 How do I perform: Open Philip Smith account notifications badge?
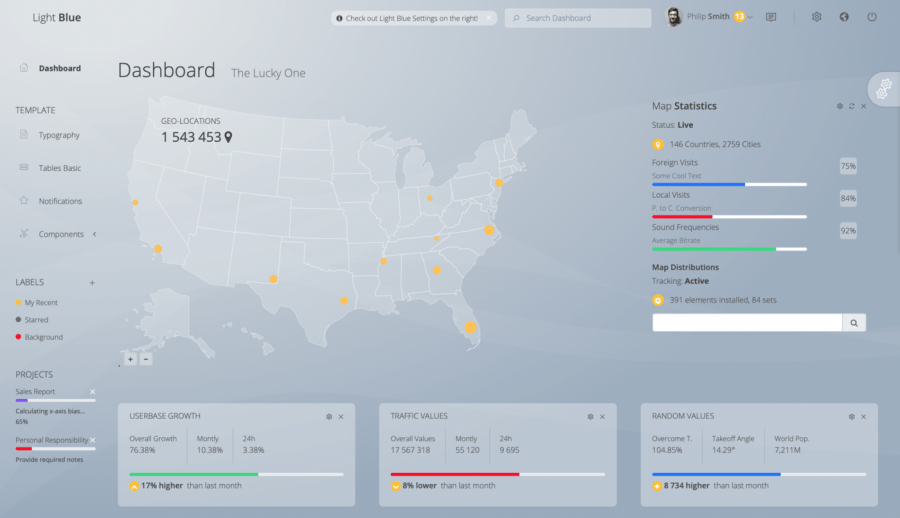coord(739,17)
